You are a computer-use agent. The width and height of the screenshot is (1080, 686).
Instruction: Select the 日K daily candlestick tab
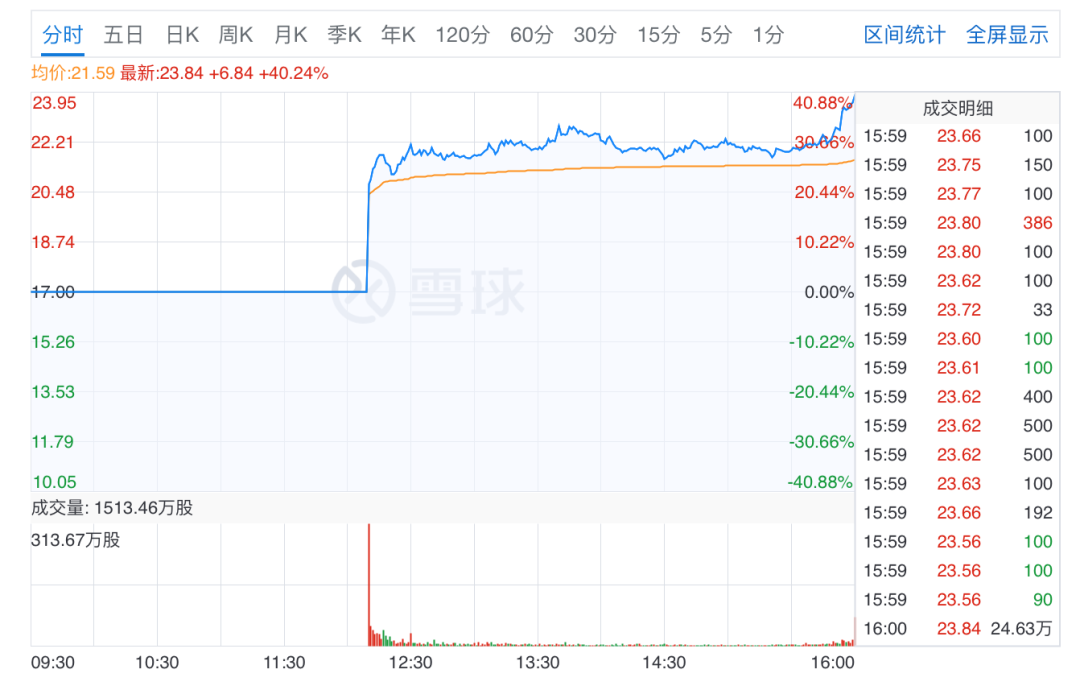point(182,35)
